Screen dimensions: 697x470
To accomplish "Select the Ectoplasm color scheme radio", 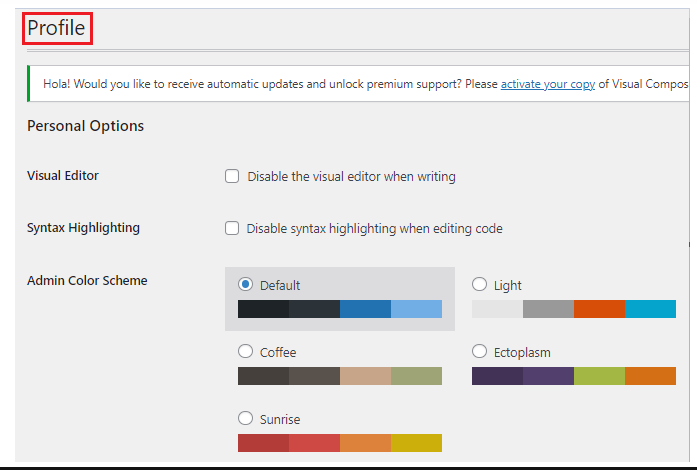I will (x=479, y=351).
